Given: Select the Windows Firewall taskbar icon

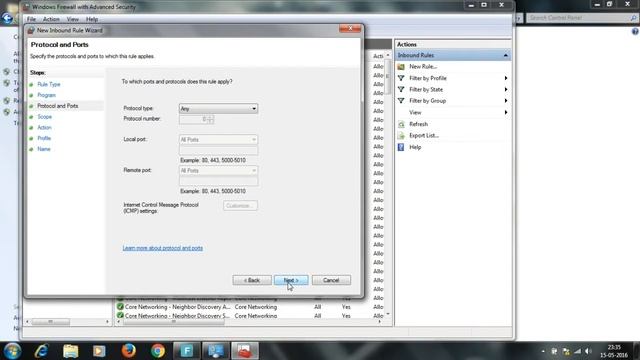Looking at the screenshot, I should pos(245,351).
